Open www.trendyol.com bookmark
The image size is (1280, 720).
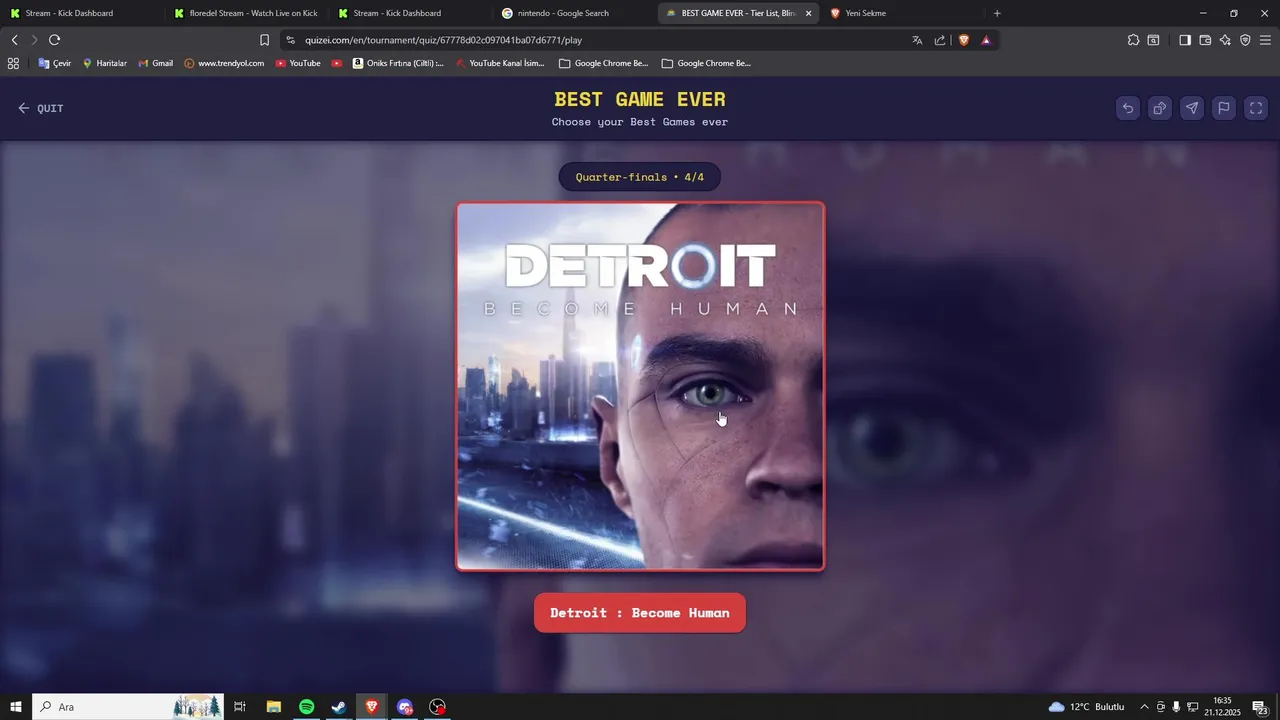tap(224, 63)
